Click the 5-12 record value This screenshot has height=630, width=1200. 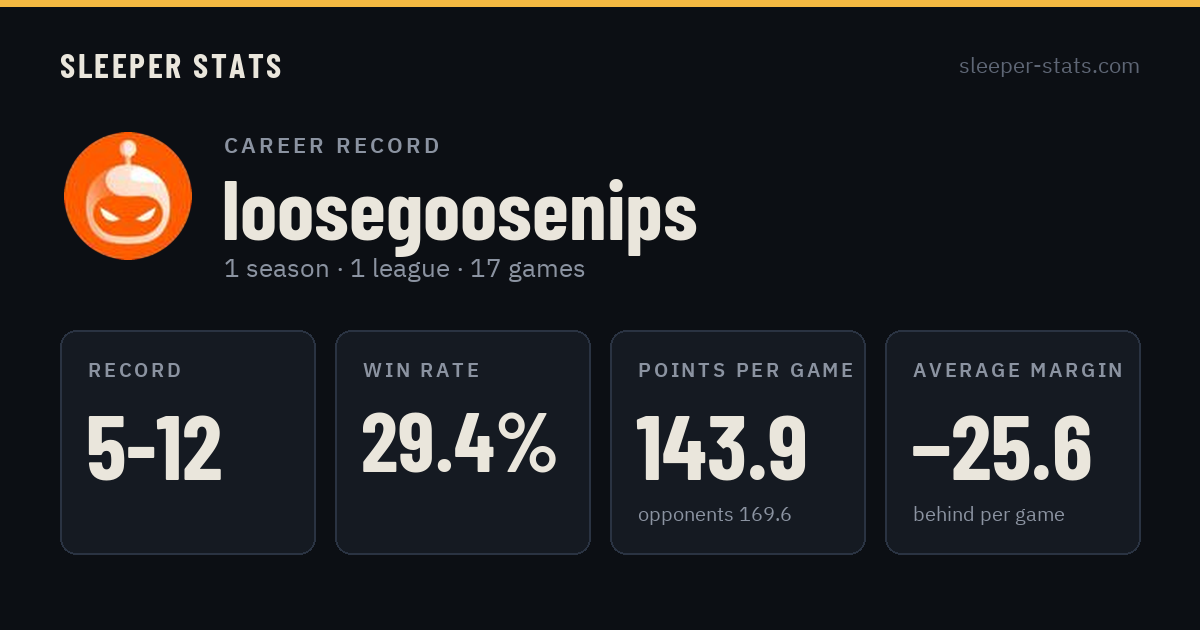155,447
